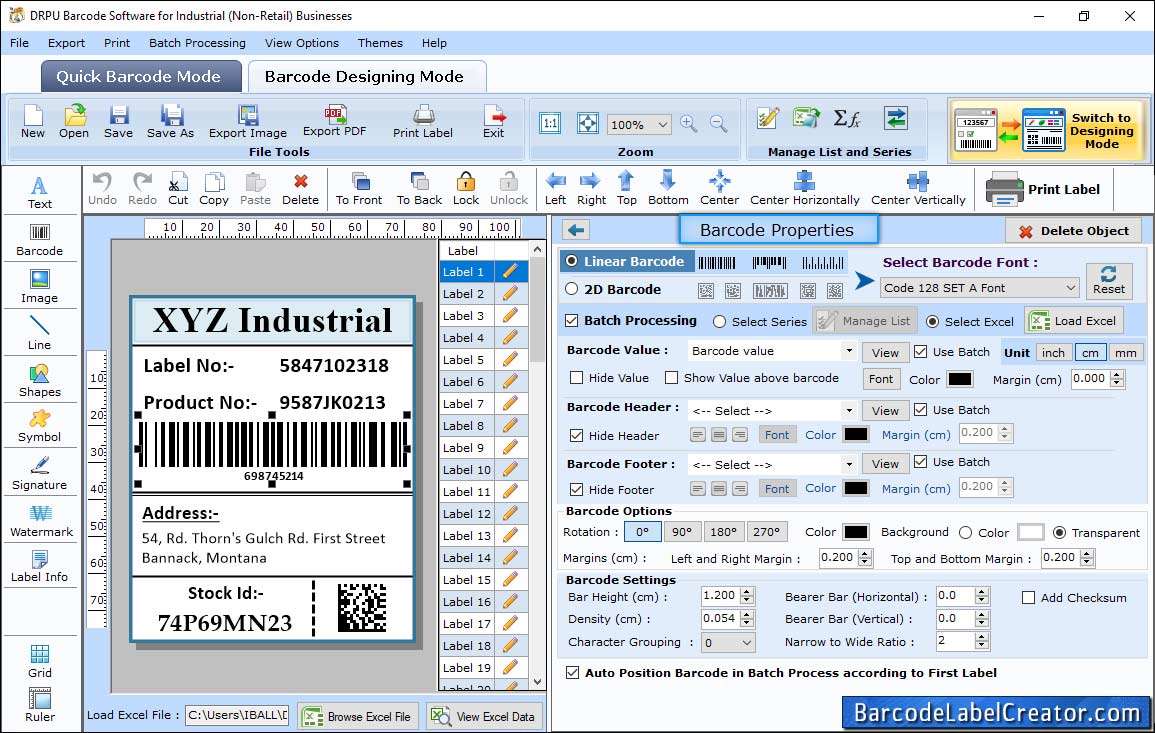Open the Select Barcode Font dropdown
Screen dimensions: 1155x733
980,288
